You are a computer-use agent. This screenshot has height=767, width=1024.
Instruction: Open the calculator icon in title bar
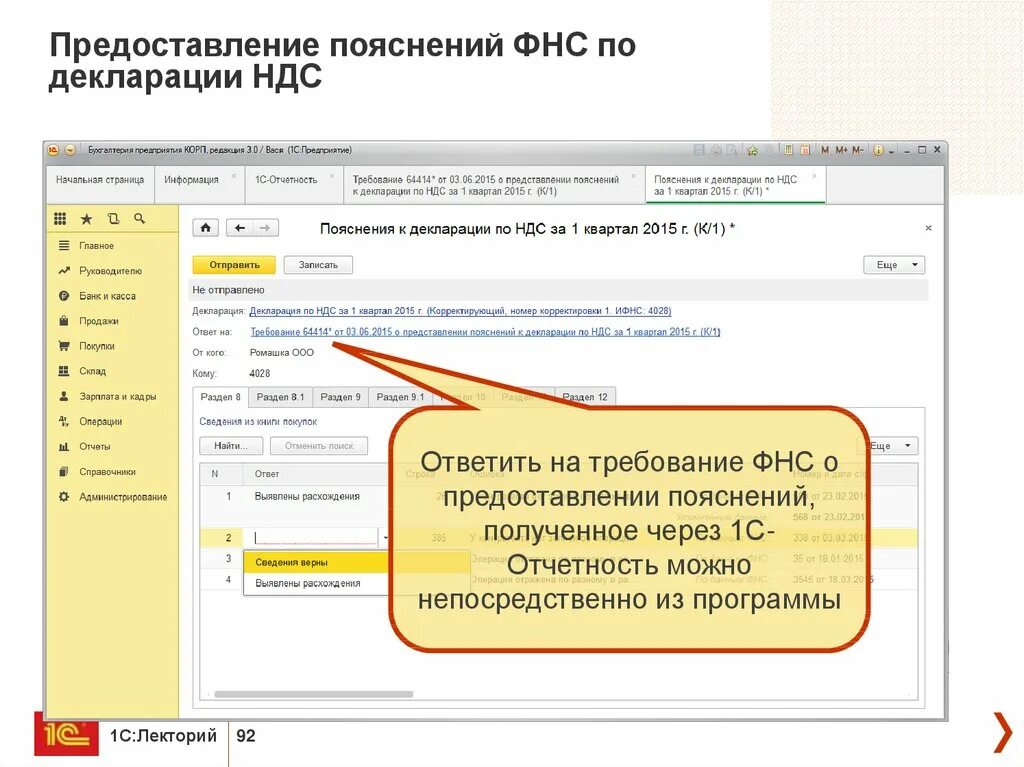pos(788,150)
